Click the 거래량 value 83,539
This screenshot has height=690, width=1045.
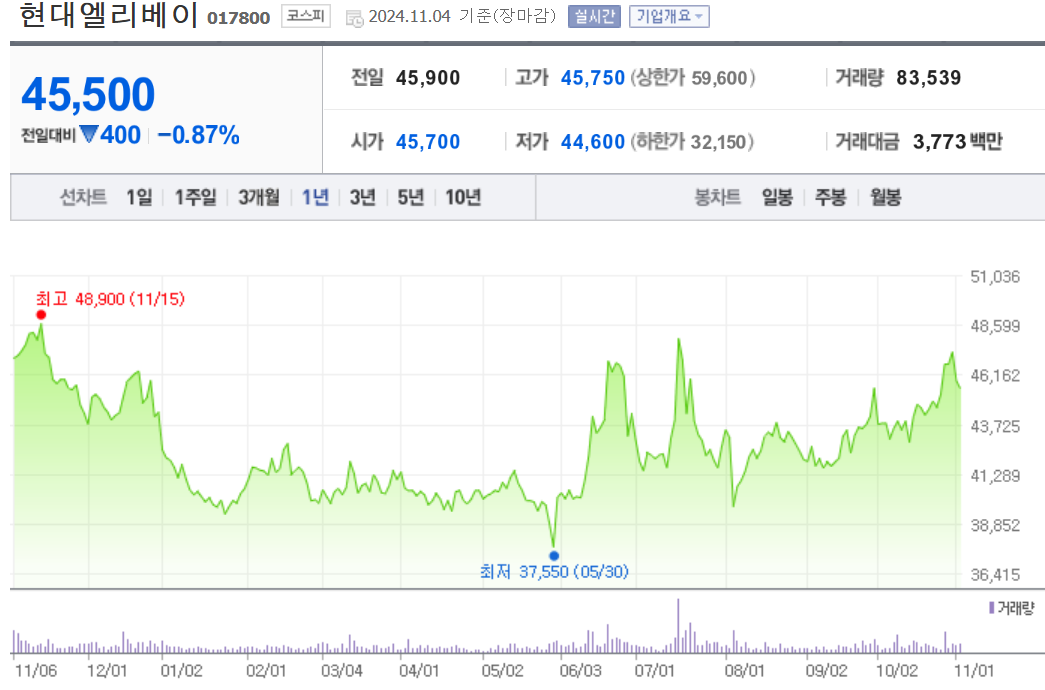coord(928,78)
